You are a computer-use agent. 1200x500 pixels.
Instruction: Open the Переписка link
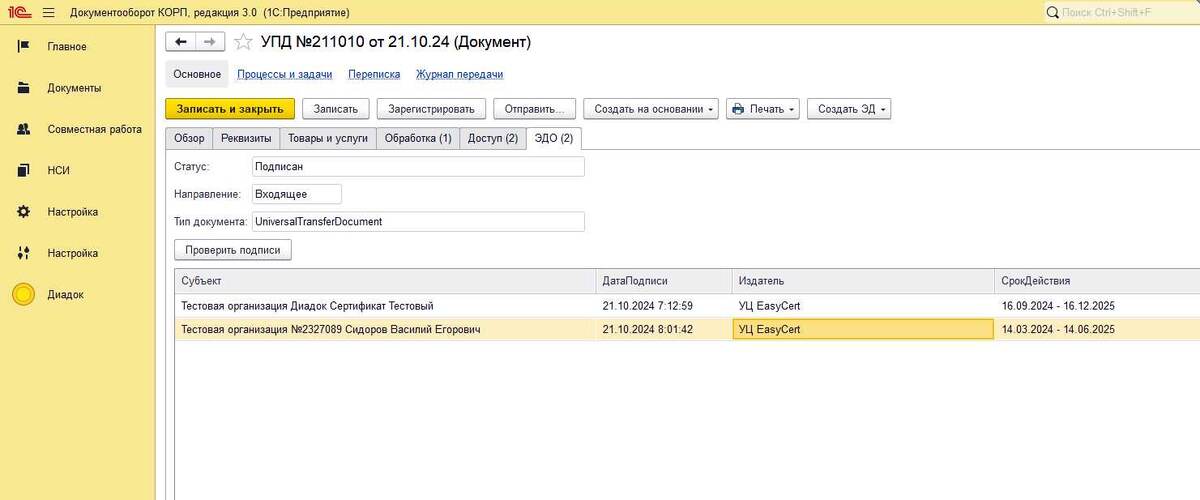(374, 74)
